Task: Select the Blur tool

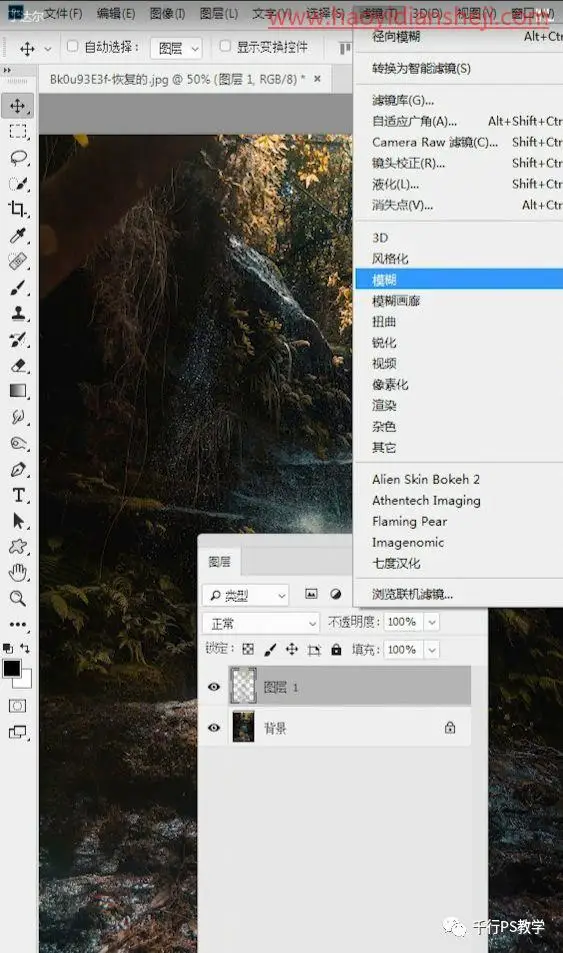Action: [18, 417]
